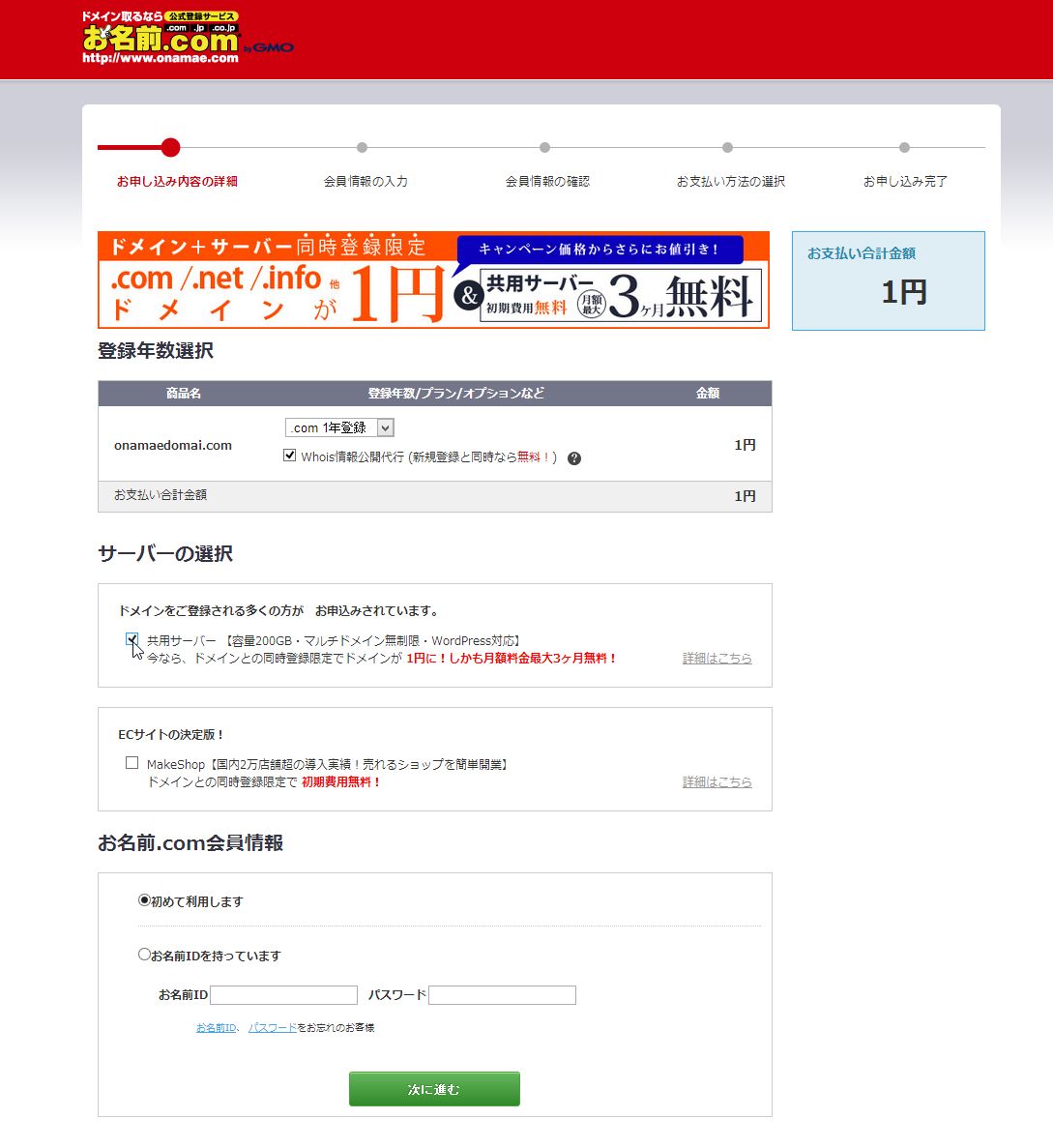Open 詳細はこちら link for MakeShop
The image size is (1053, 1148).
click(x=717, y=781)
